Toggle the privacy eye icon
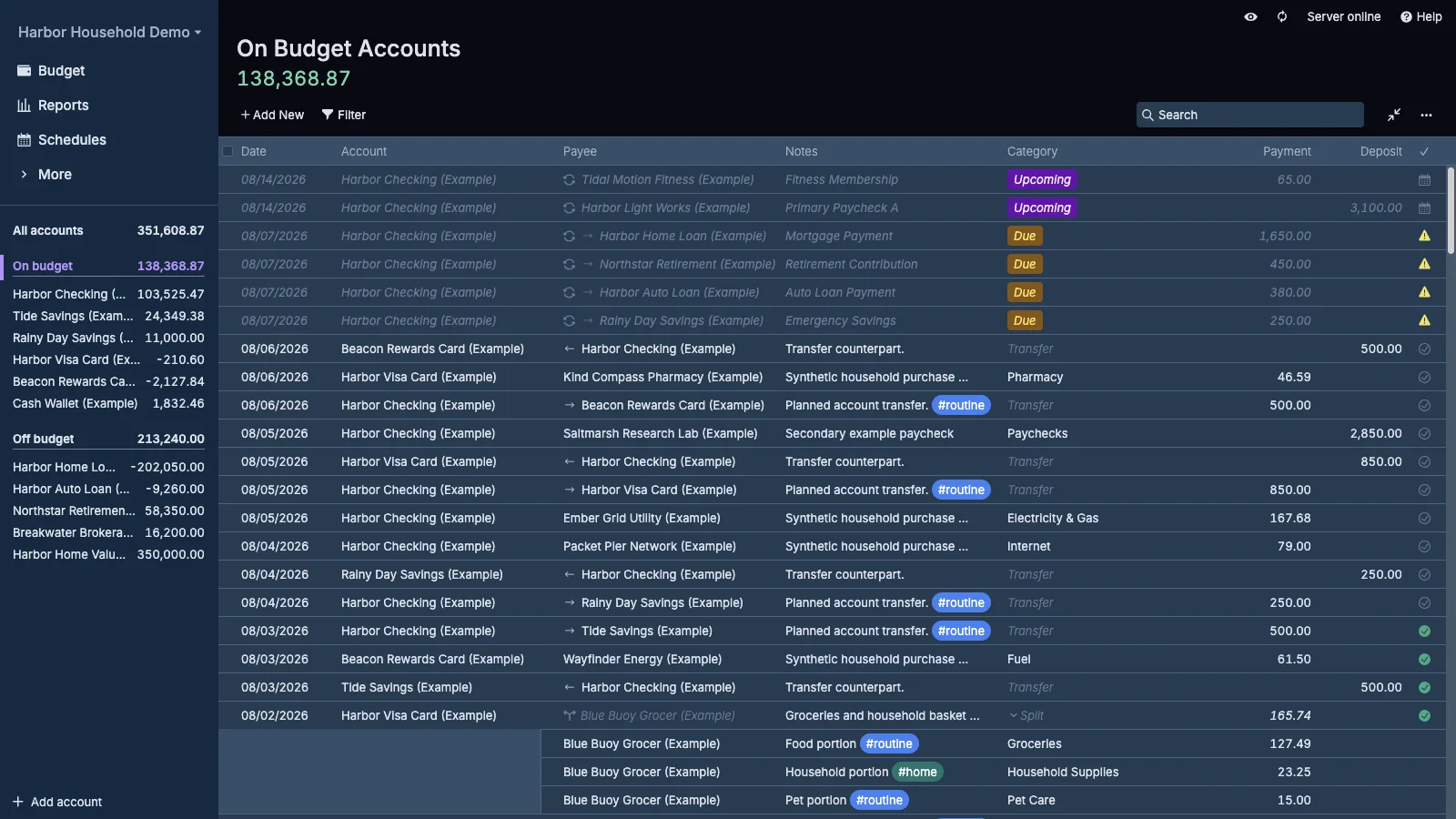Viewport: 1456px width, 819px height. [x=1250, y=16]
